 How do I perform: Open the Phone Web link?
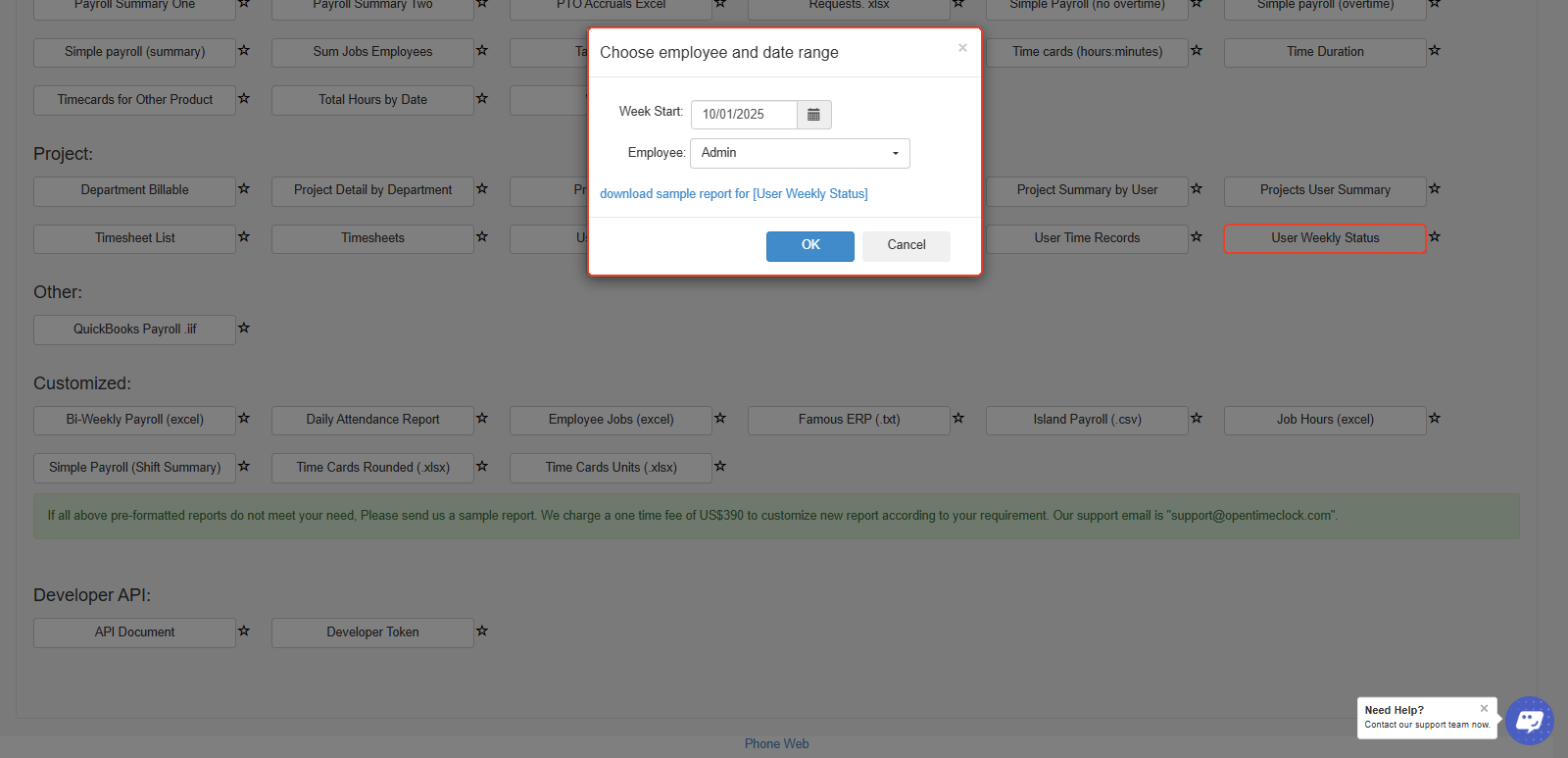coord(776,744)
